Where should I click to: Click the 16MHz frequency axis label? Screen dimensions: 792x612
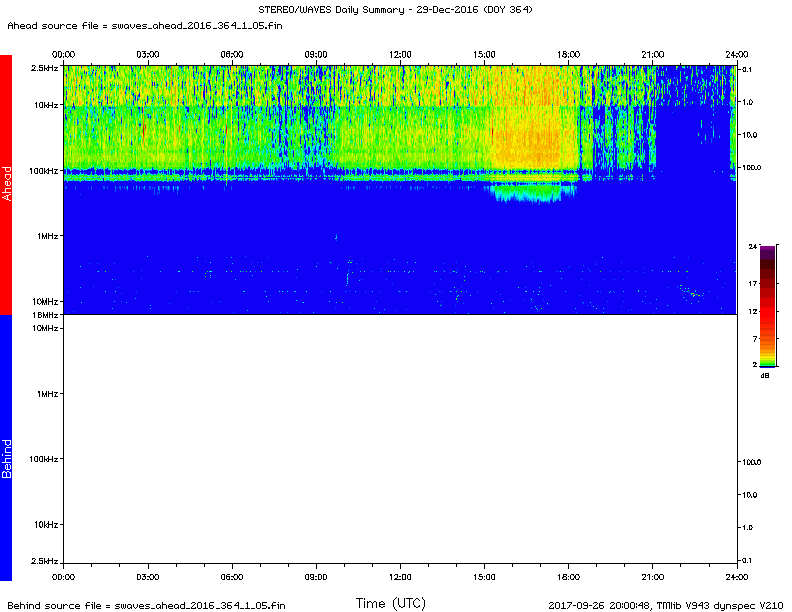[x=45, y=315]
